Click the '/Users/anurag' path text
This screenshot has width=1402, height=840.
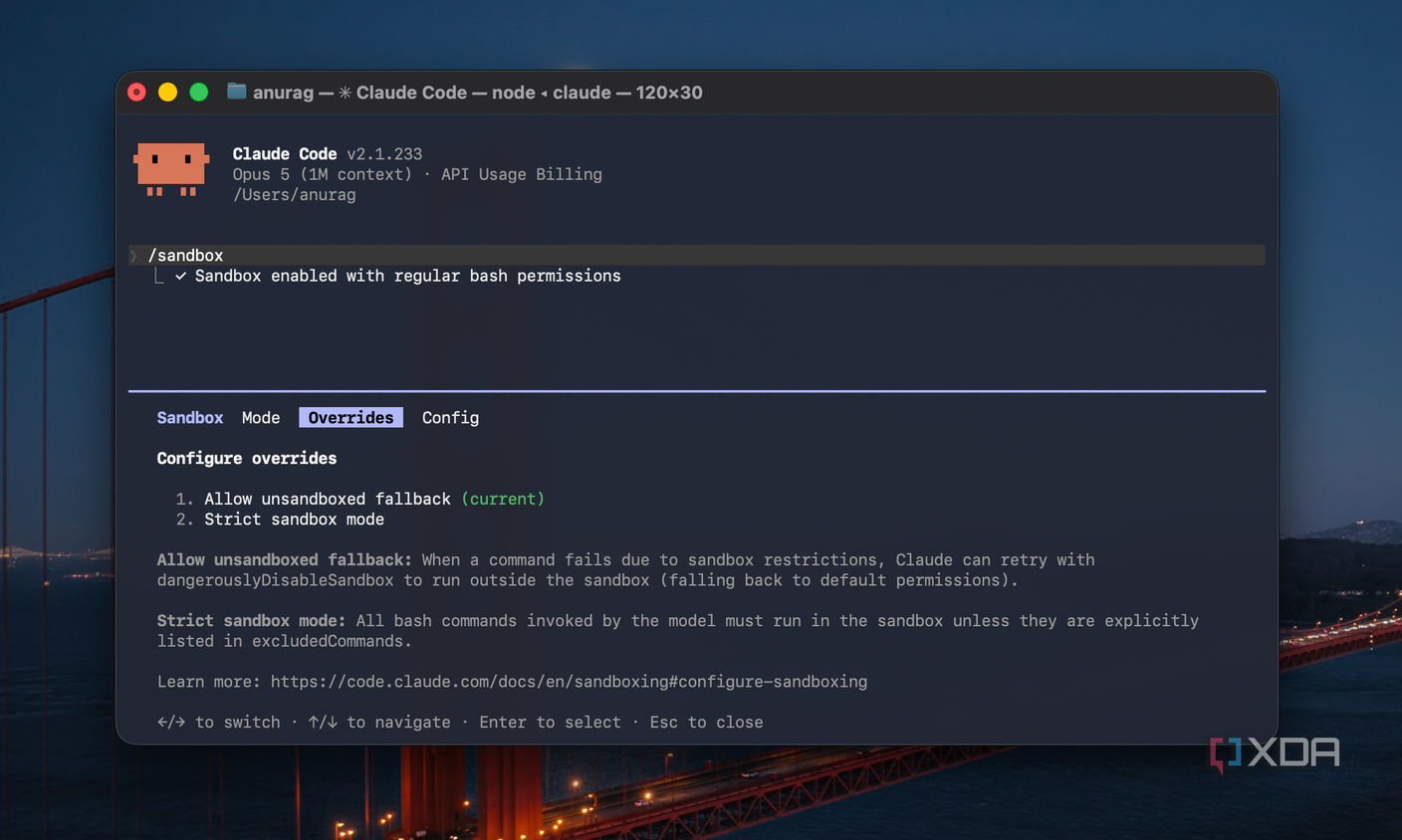click(x=294, y=195)
